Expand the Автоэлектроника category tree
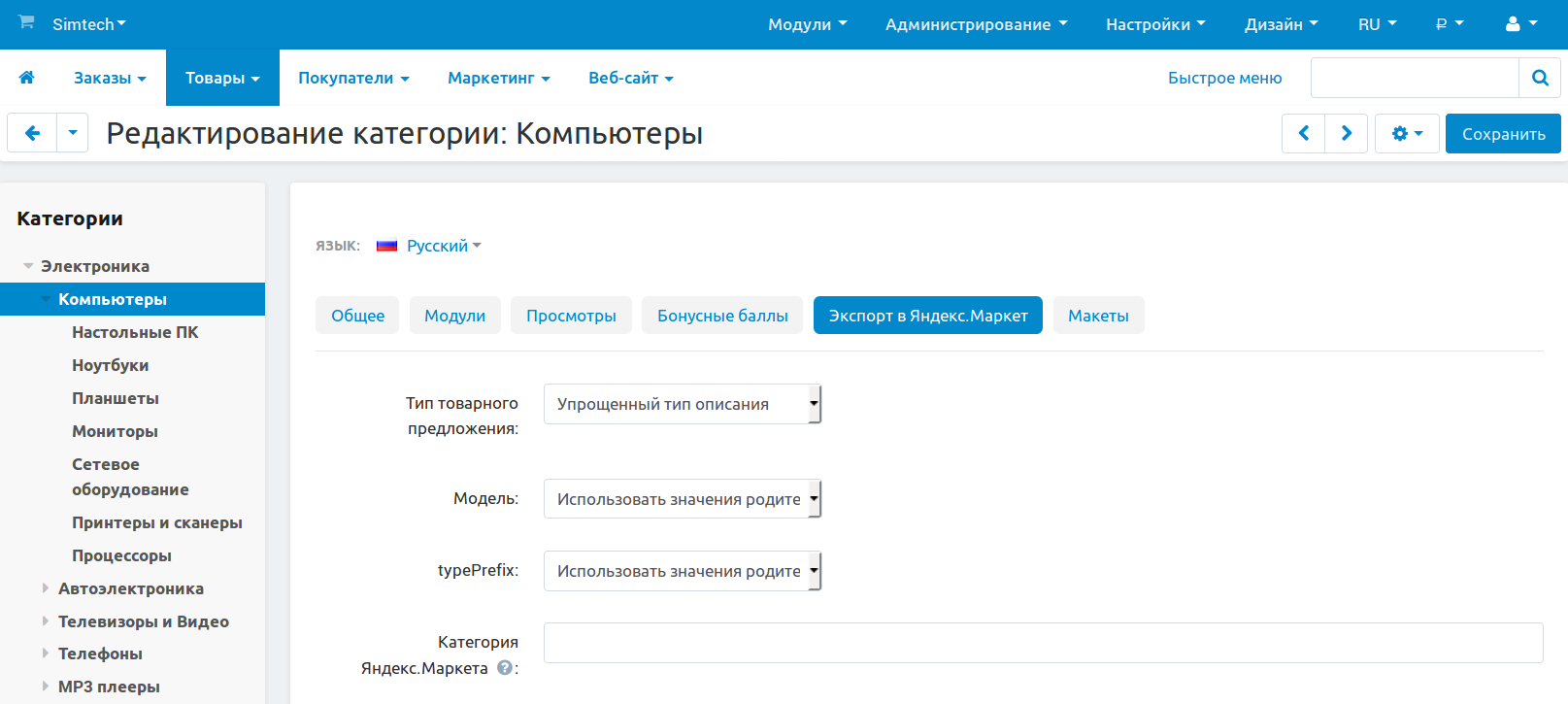This screenshot has width=1568, height=704. tap(45, 588)
